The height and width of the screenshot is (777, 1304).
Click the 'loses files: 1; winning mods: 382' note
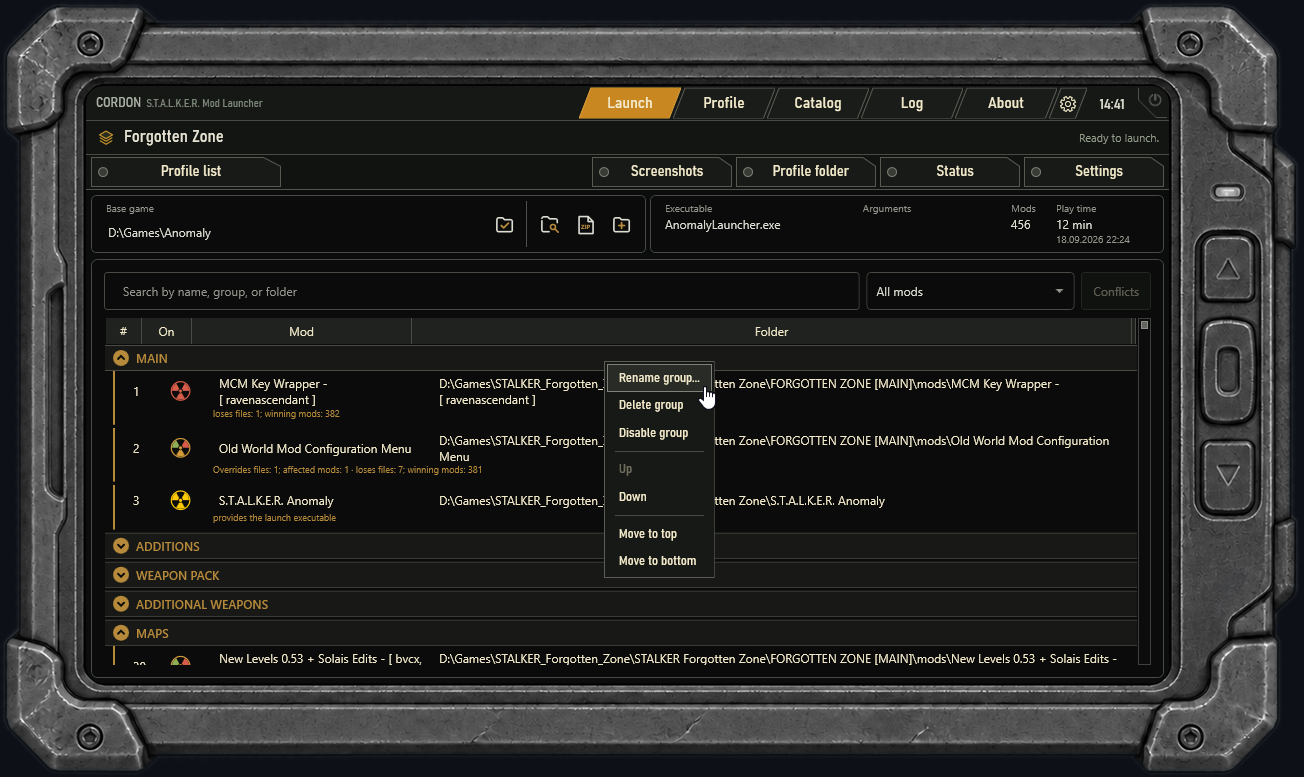276,414
